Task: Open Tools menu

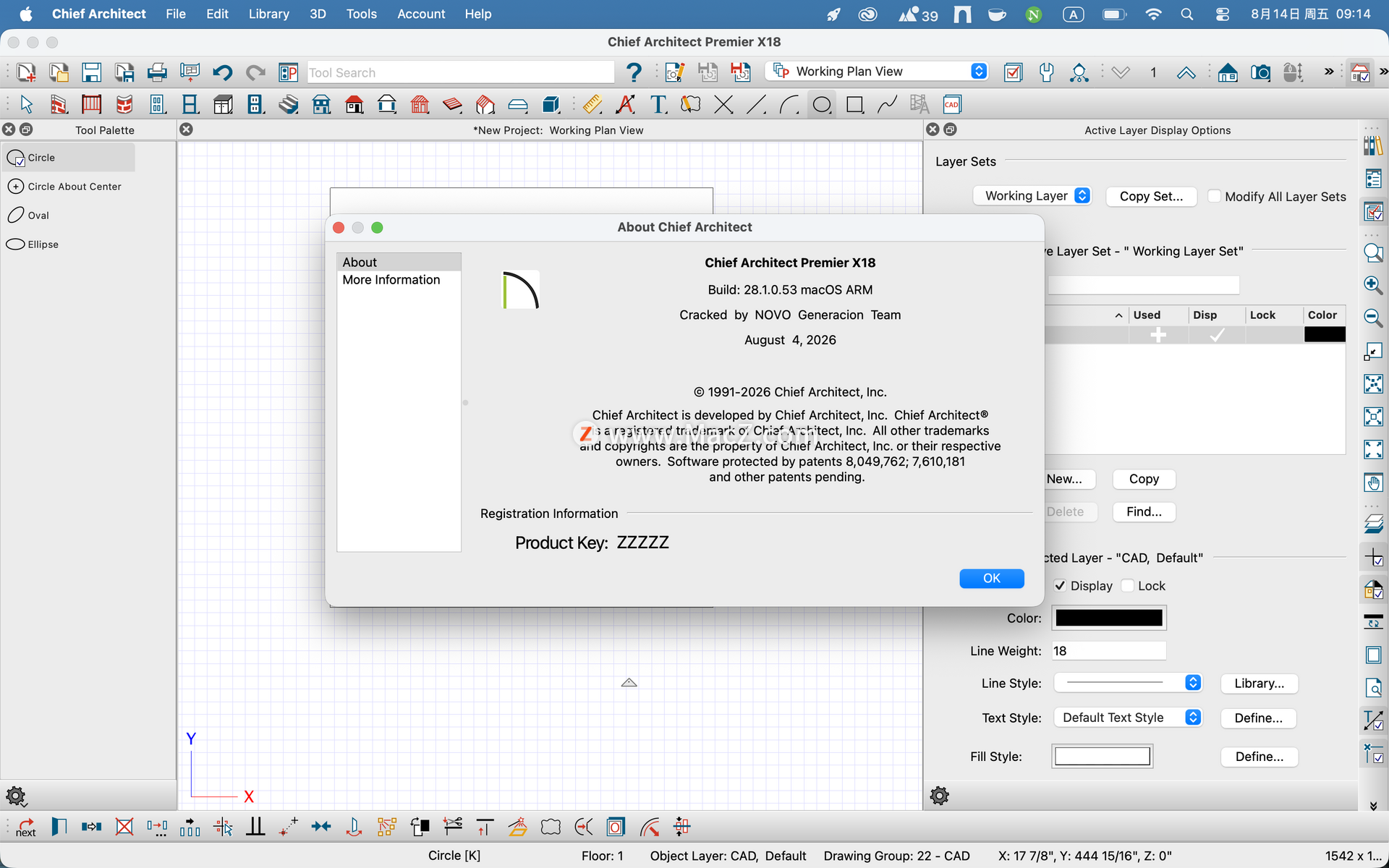Action: click(361, 14)
